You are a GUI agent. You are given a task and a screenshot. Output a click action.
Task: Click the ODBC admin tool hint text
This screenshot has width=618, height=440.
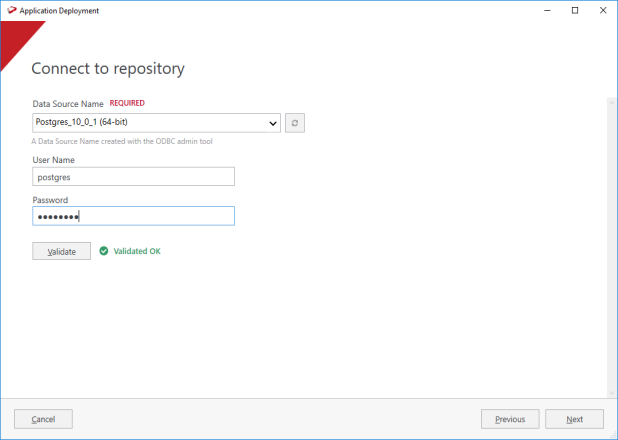click(x=122, y=141)
